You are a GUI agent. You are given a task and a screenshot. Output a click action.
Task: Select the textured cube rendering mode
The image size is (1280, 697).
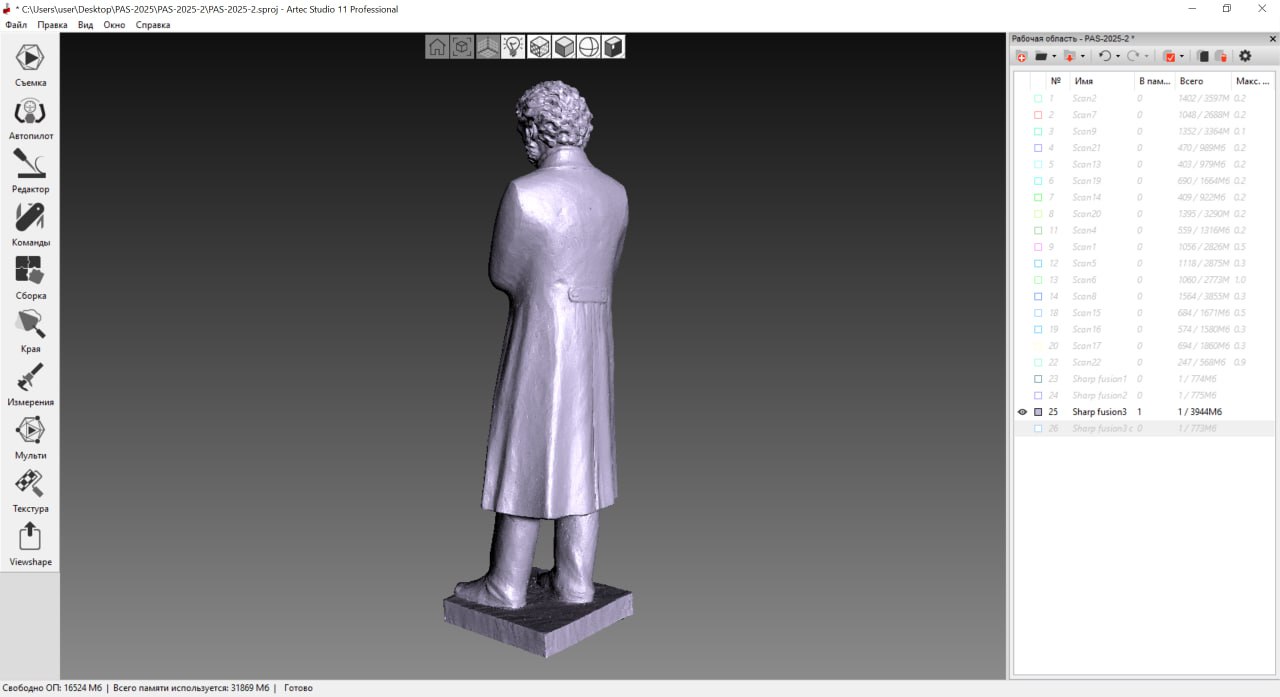[539, 47]
